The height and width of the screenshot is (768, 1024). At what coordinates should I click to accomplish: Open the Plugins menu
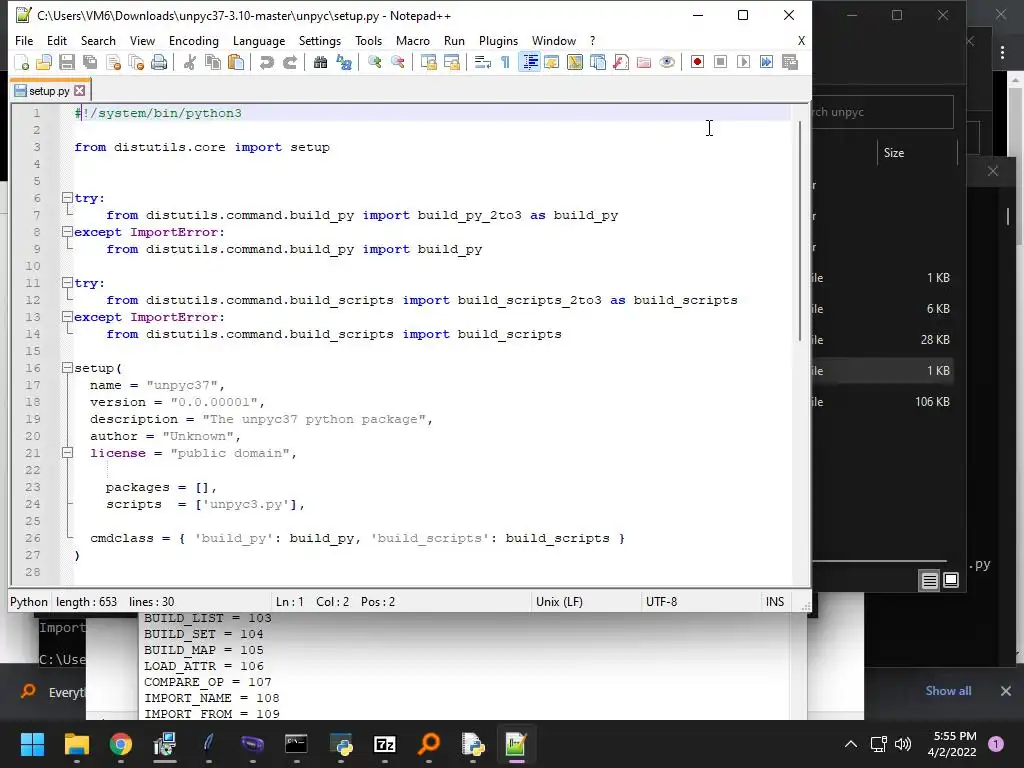pyautogui.click(x=498, y=40)
